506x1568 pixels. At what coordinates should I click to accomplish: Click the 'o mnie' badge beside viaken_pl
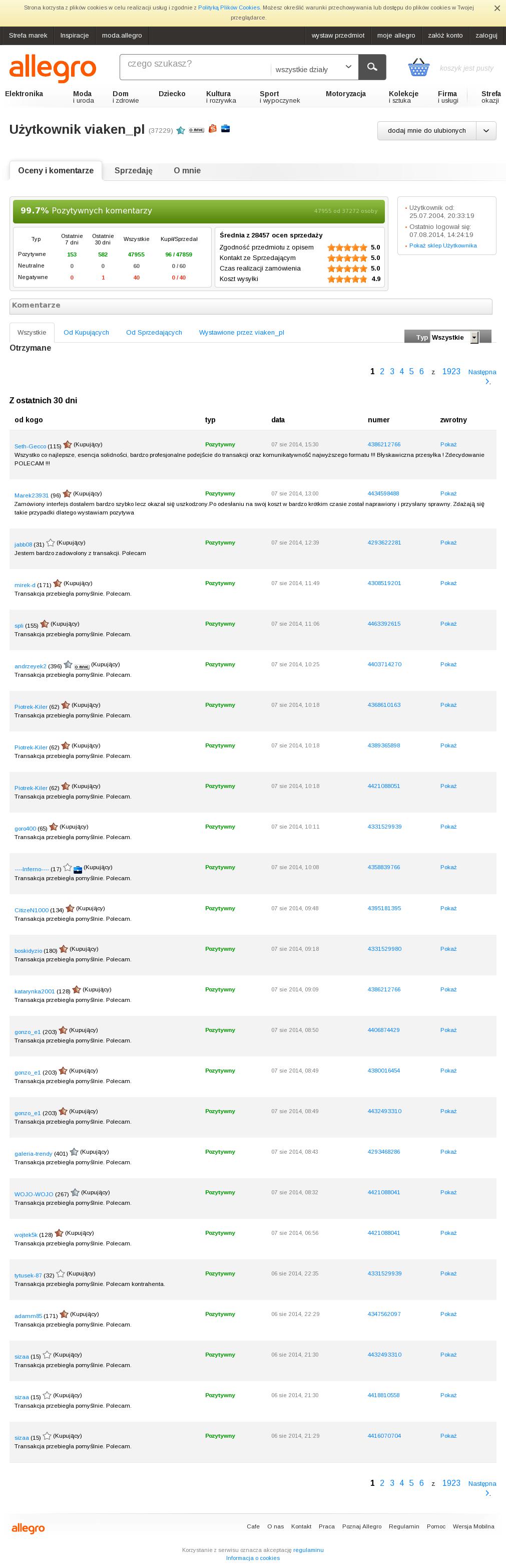point(196,130)
